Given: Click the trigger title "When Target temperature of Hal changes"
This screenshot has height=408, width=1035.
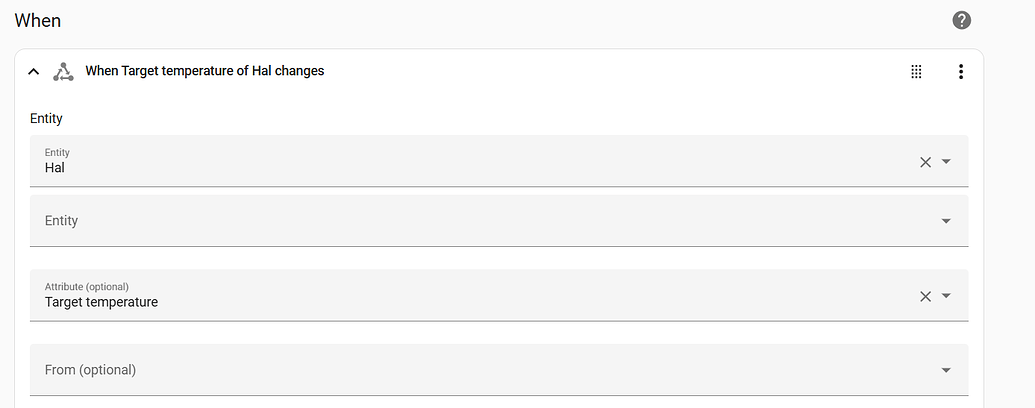Looking at the screenshot, I should (x=204, y=71).
